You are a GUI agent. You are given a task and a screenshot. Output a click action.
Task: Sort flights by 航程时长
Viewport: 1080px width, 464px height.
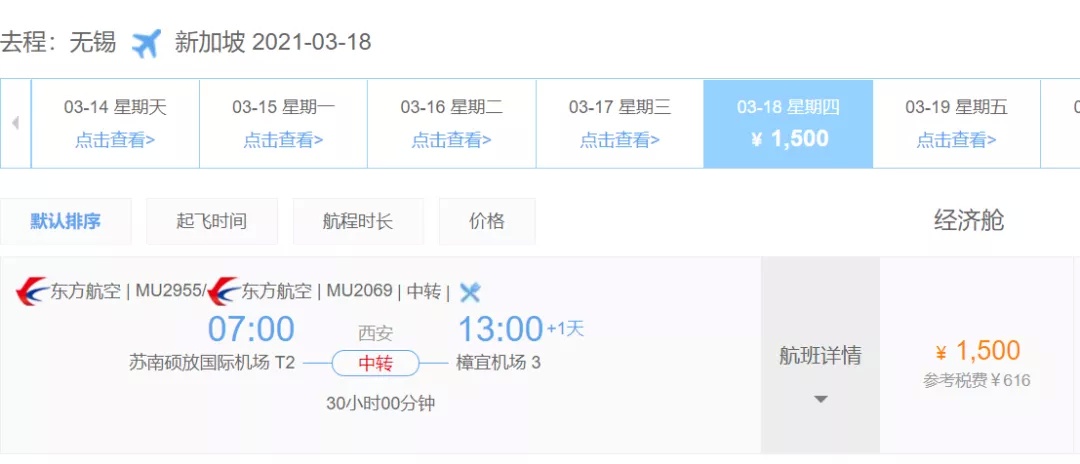(x=358, y=222)
